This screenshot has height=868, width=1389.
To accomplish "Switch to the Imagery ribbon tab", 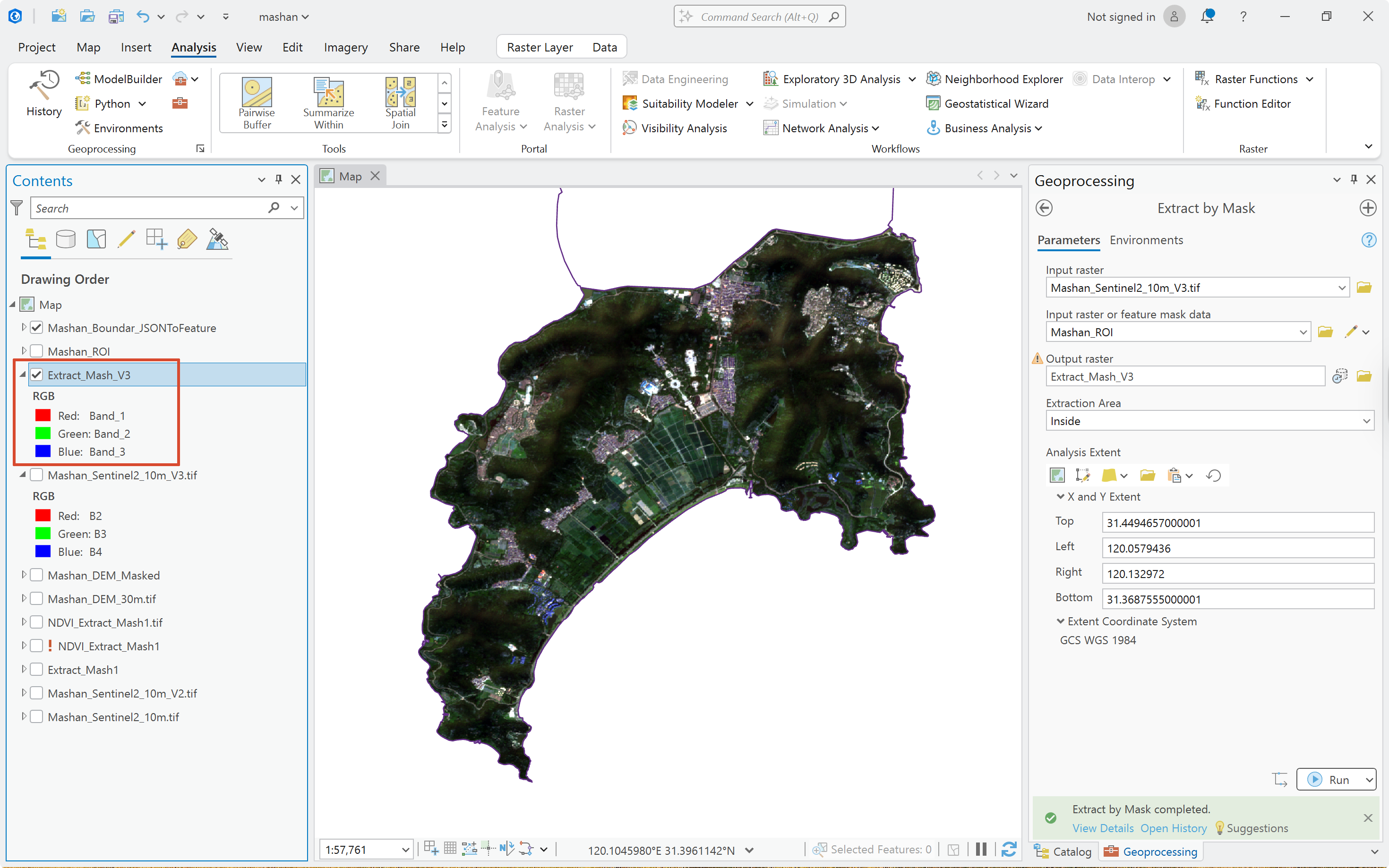I will [346, 47].
